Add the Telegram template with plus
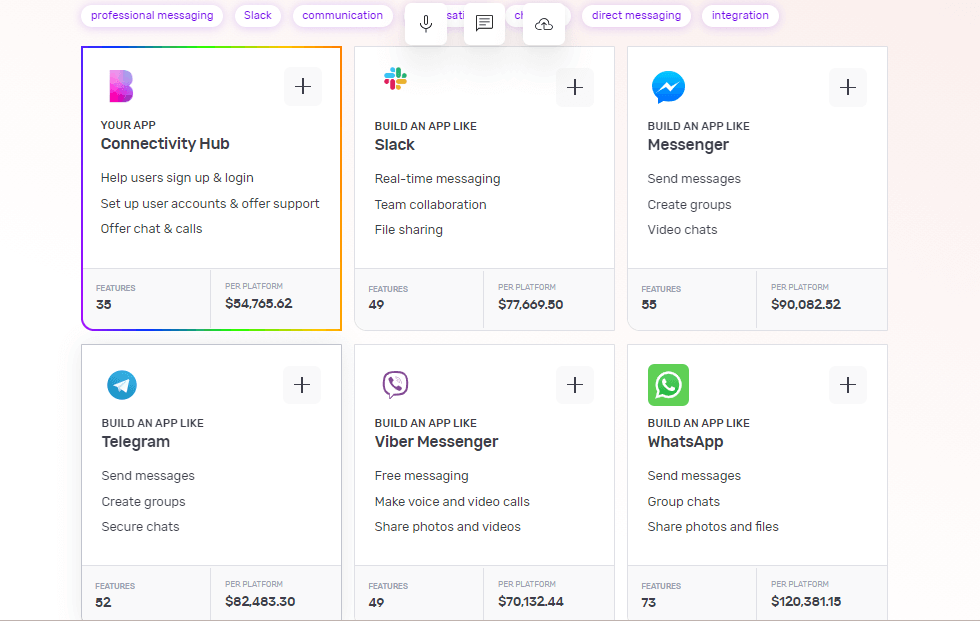 coord(302,385)
